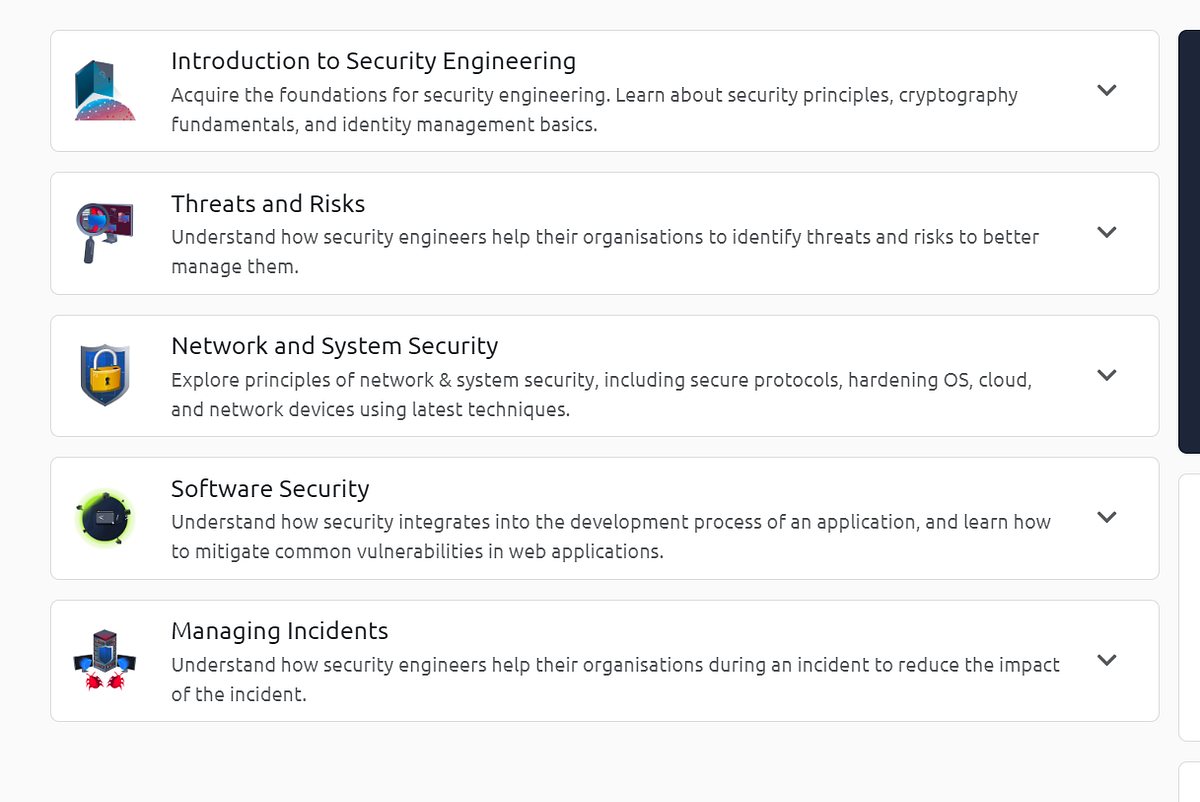The height and width of the screenshot is (802, 1200).
Task: Expand the Managing Incidents module
Action: click(x=1107, y=661)
